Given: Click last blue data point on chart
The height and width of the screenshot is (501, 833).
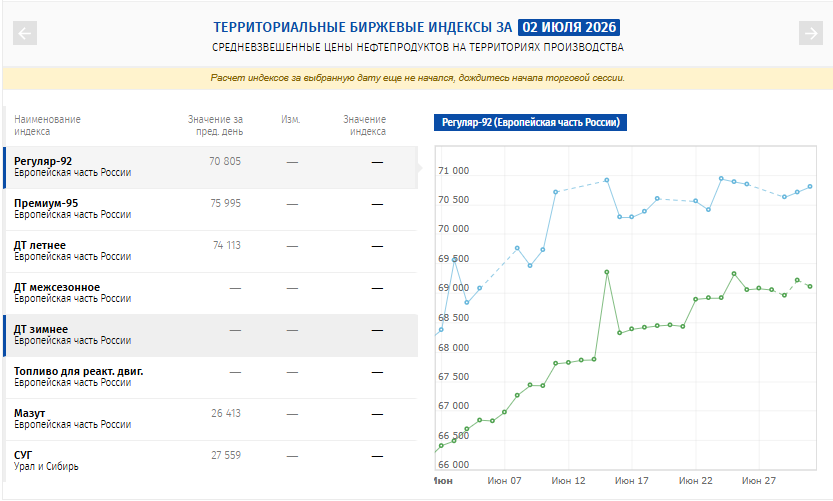Looking at the screenshot, I should tap(810, 187).
